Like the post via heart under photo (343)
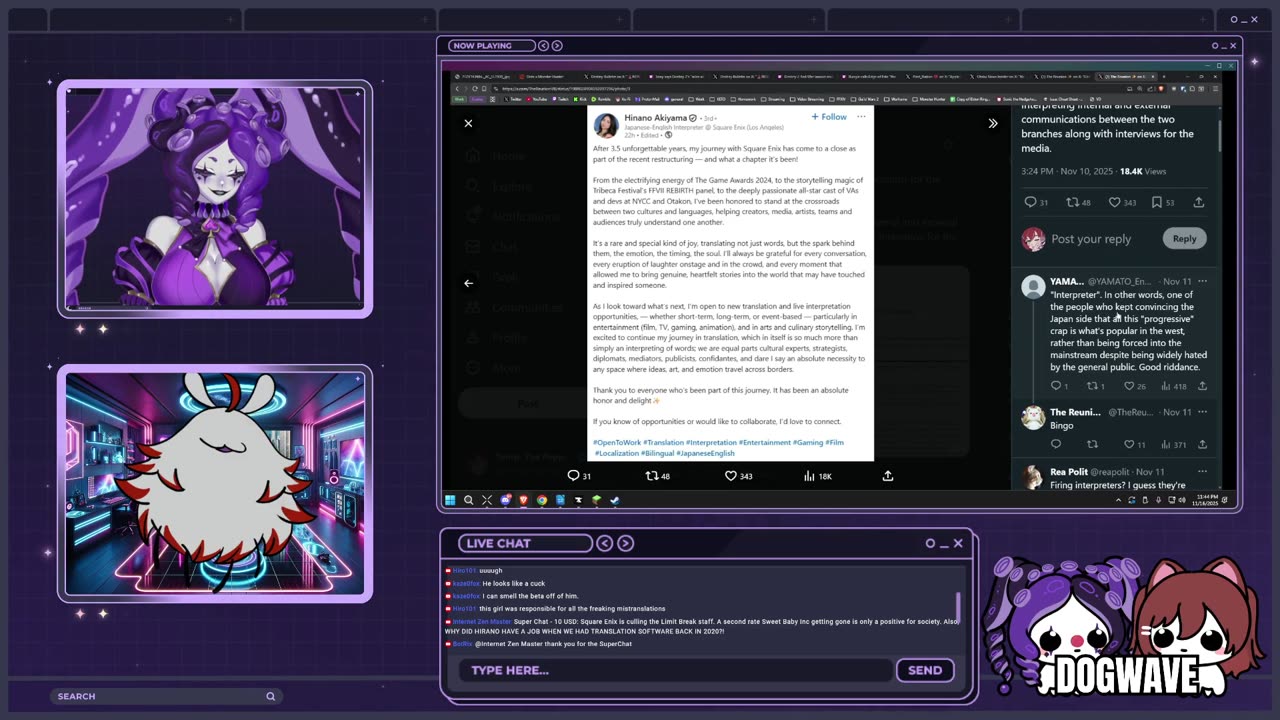 (731, 476)
